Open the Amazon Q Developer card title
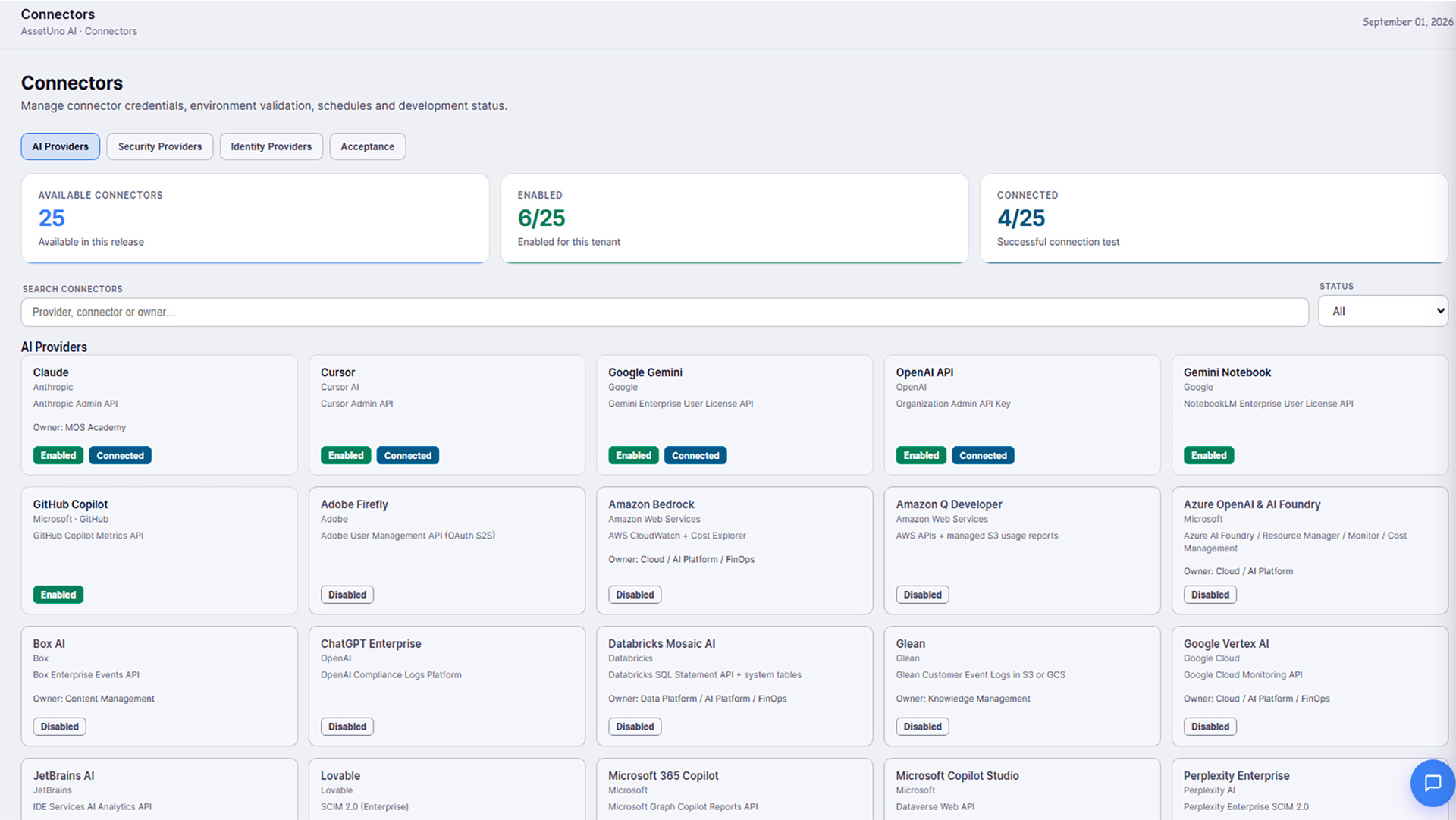The image size is (1456, 820). [949, 504]
